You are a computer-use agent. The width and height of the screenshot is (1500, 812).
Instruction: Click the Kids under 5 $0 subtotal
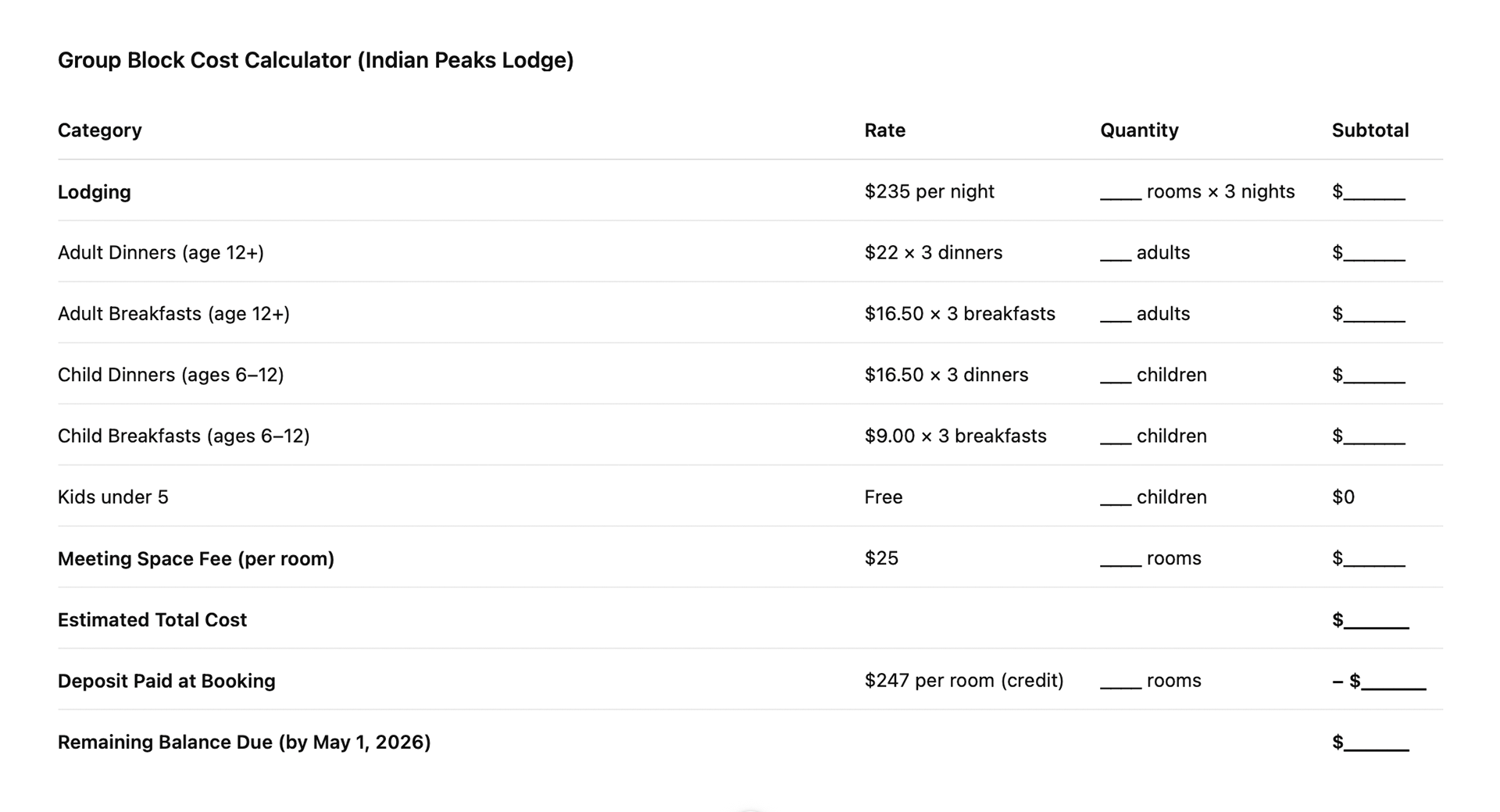[1343, 497]
